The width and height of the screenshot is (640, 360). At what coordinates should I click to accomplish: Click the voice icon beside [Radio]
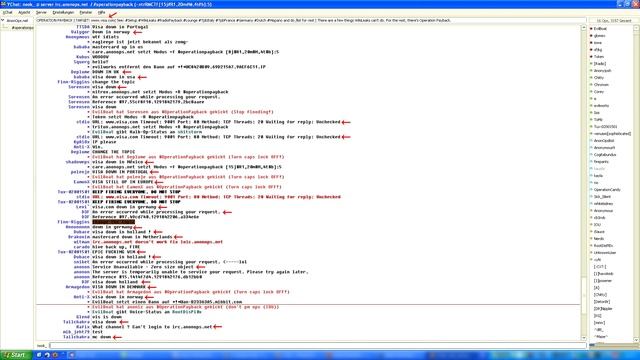click(x=591, y=64)
